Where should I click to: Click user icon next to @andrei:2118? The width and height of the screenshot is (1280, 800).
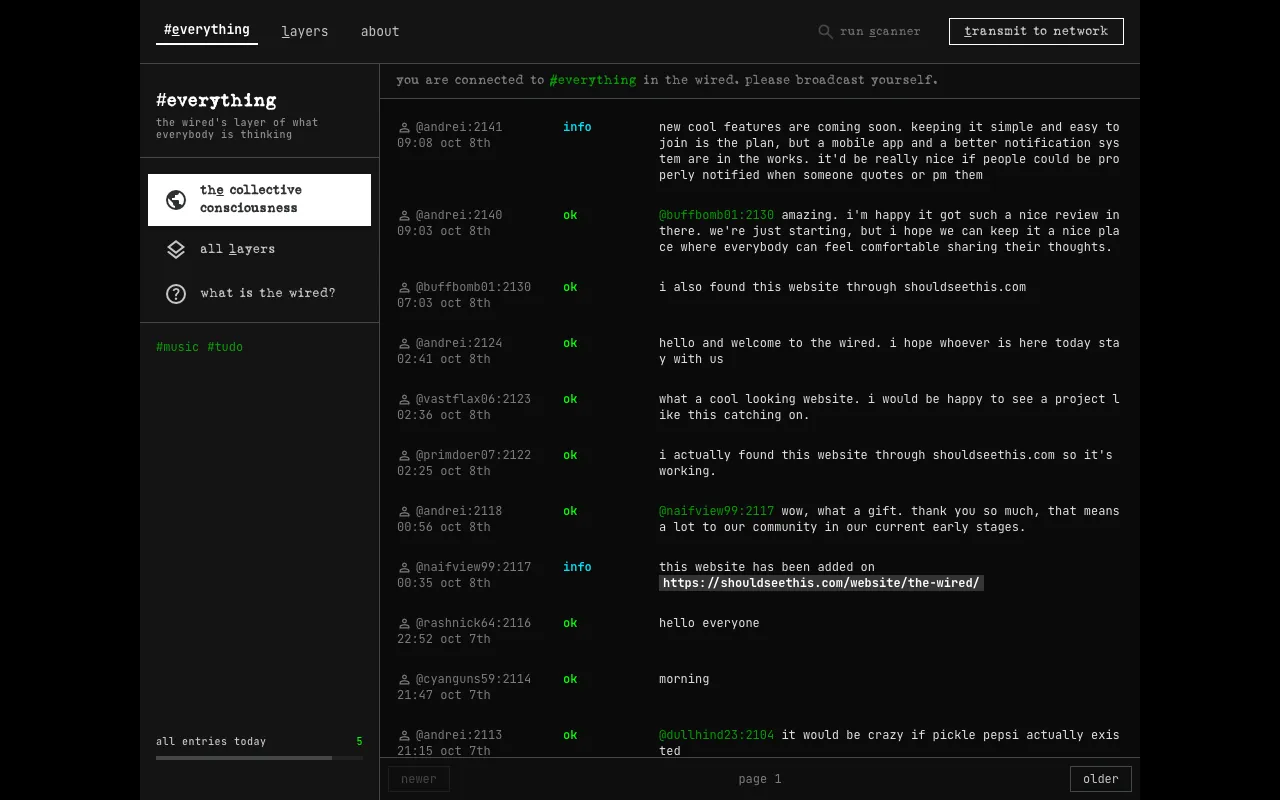point(404,512)
